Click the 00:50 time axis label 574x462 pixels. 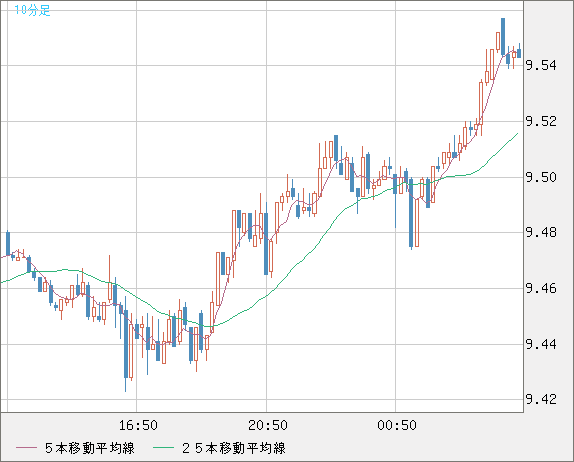coord(397,425)
